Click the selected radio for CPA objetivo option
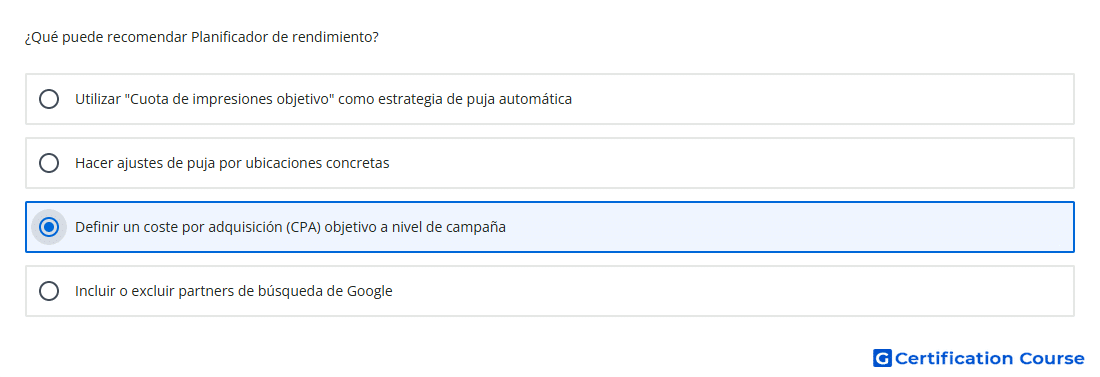The width and height of the screenshot is (1100, 377). [x=49, y=227]
